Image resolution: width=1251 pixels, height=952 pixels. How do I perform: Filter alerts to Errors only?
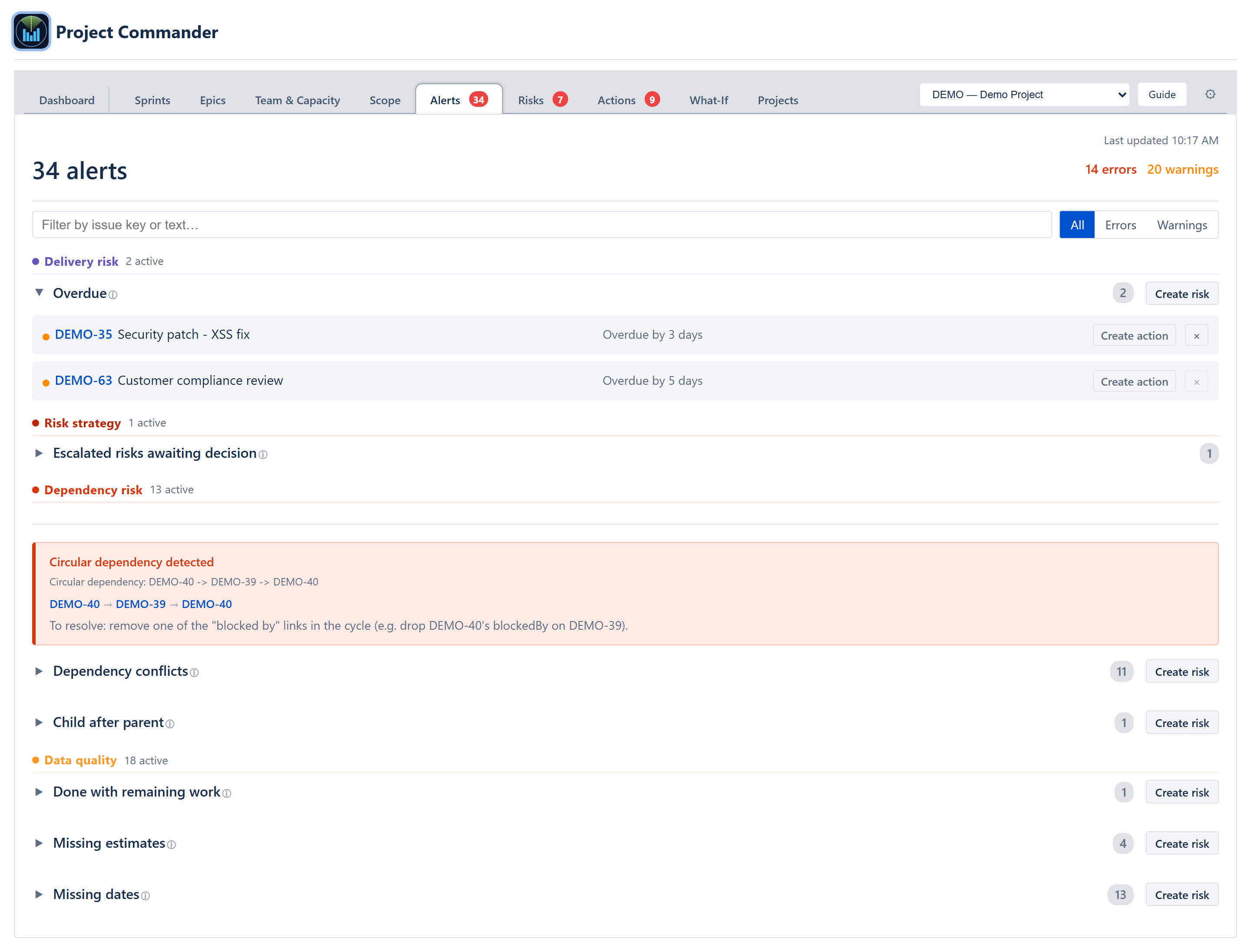[x=1121, y=225]
